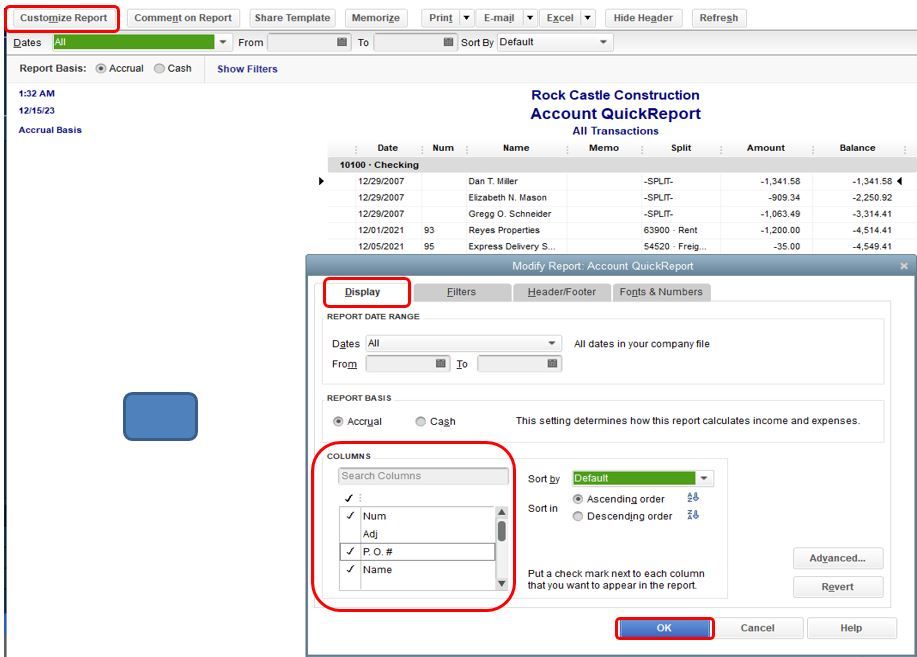Screen dimensions: 917x657
Task: Click Show Filters link
Action: (247, 69)
